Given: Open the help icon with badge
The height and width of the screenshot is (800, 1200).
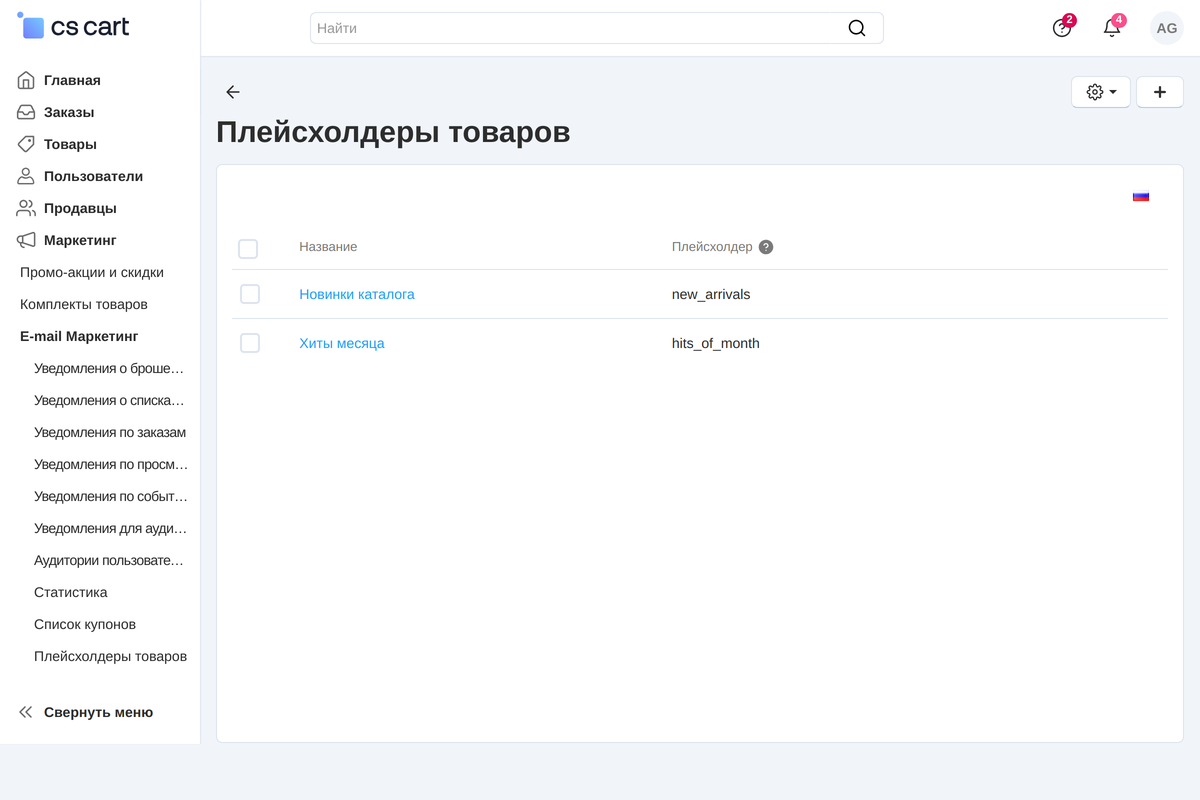Looking at the screenshot, I should (1062, 28).
